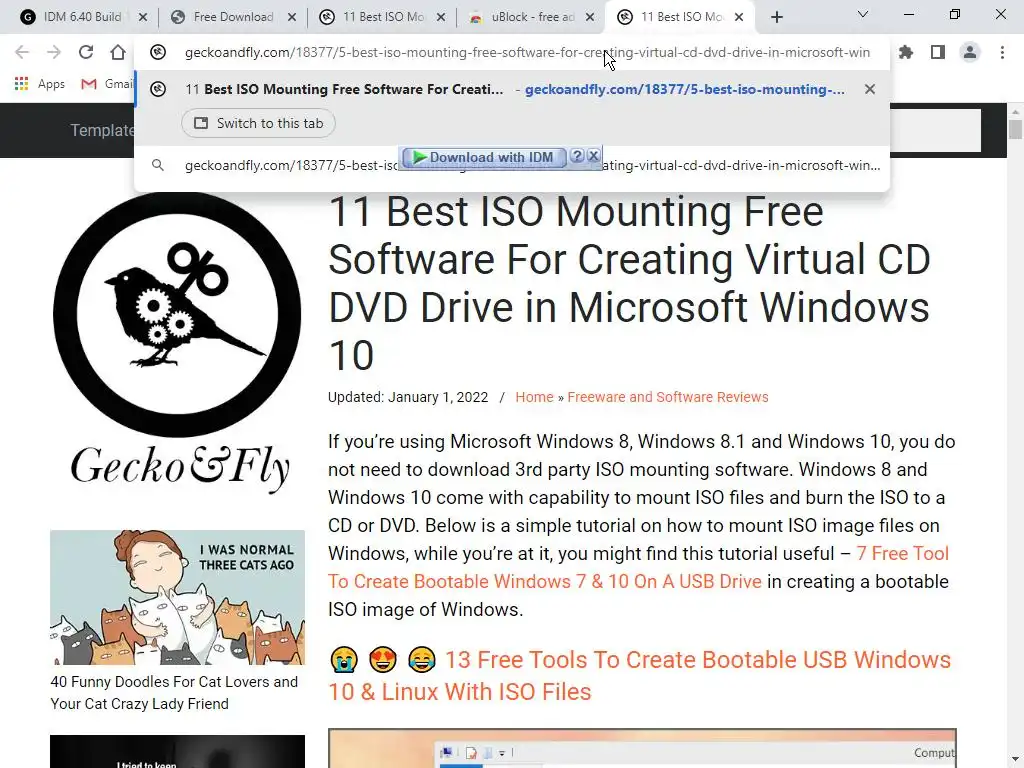The width and height of the screenshot is (1024, 768).
Task: Open the Template navigation item
Action: coord(102,130)
